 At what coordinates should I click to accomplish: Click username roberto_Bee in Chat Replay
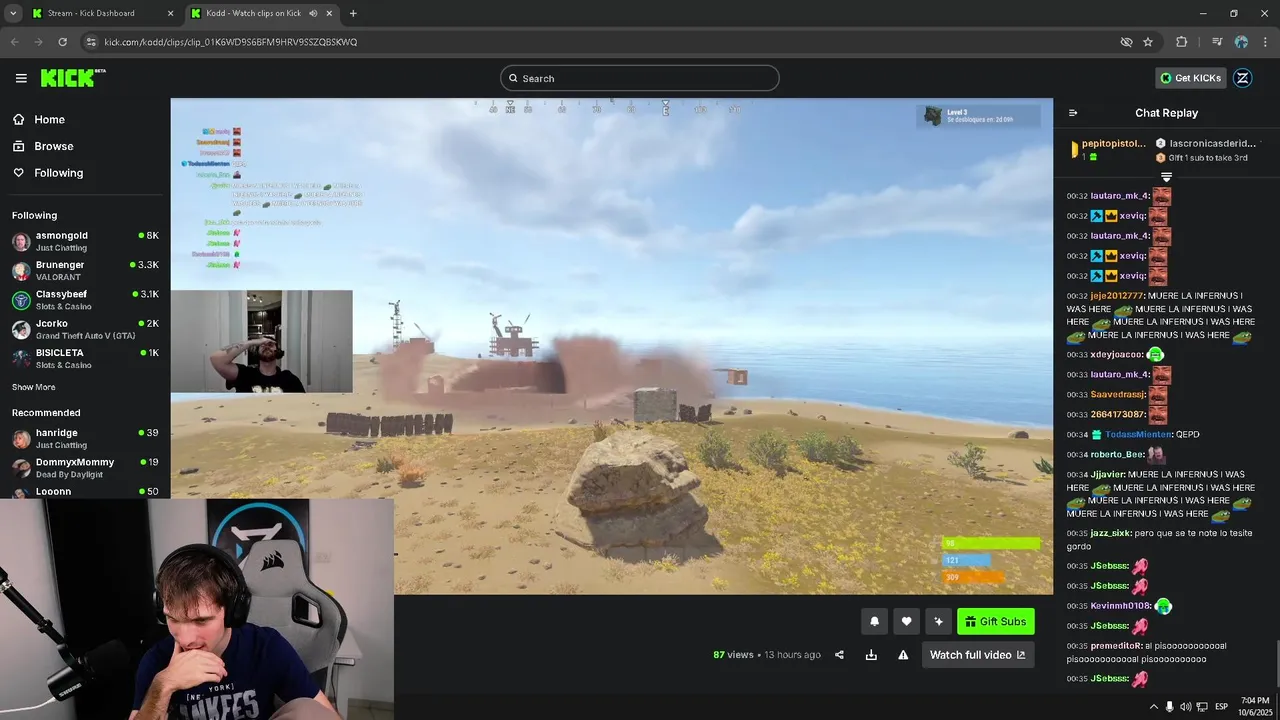point(1117,454)
